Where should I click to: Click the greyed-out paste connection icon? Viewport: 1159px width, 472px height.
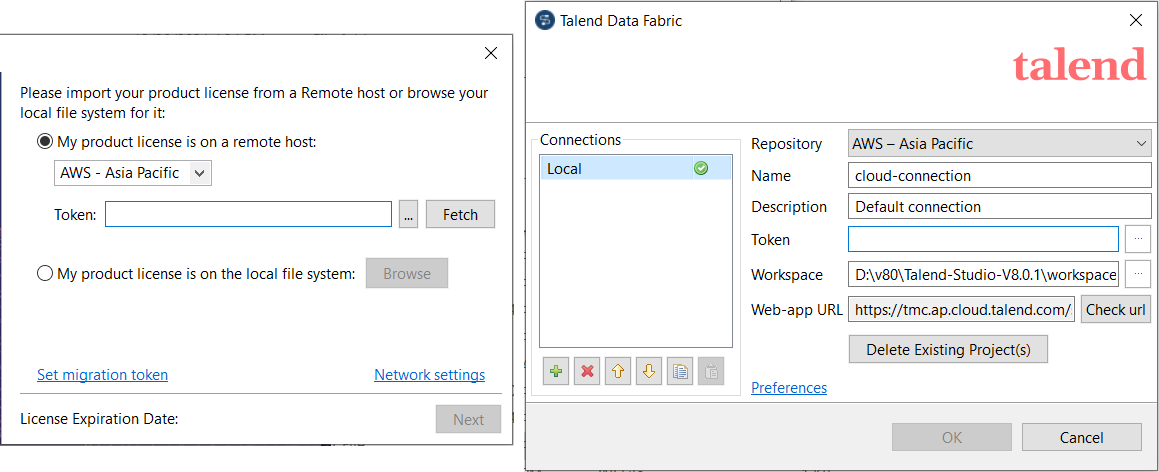tap(710, 371)
